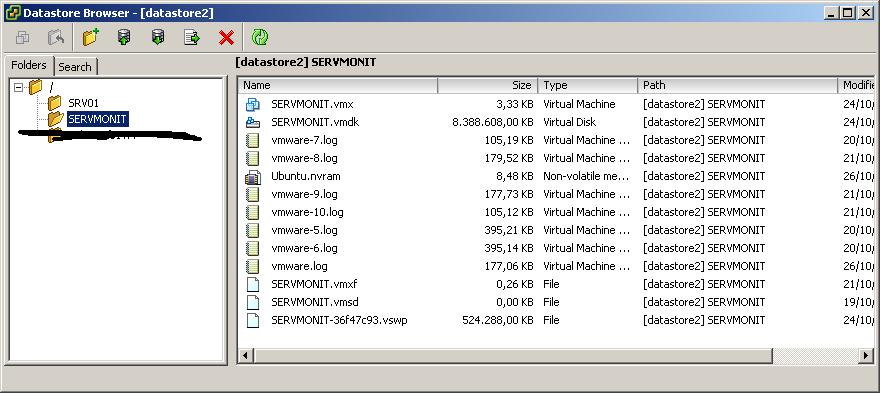This screenshot has width=880, height=393.
Task: Click the 3,33 KB size value
Action: coord(515,104)
